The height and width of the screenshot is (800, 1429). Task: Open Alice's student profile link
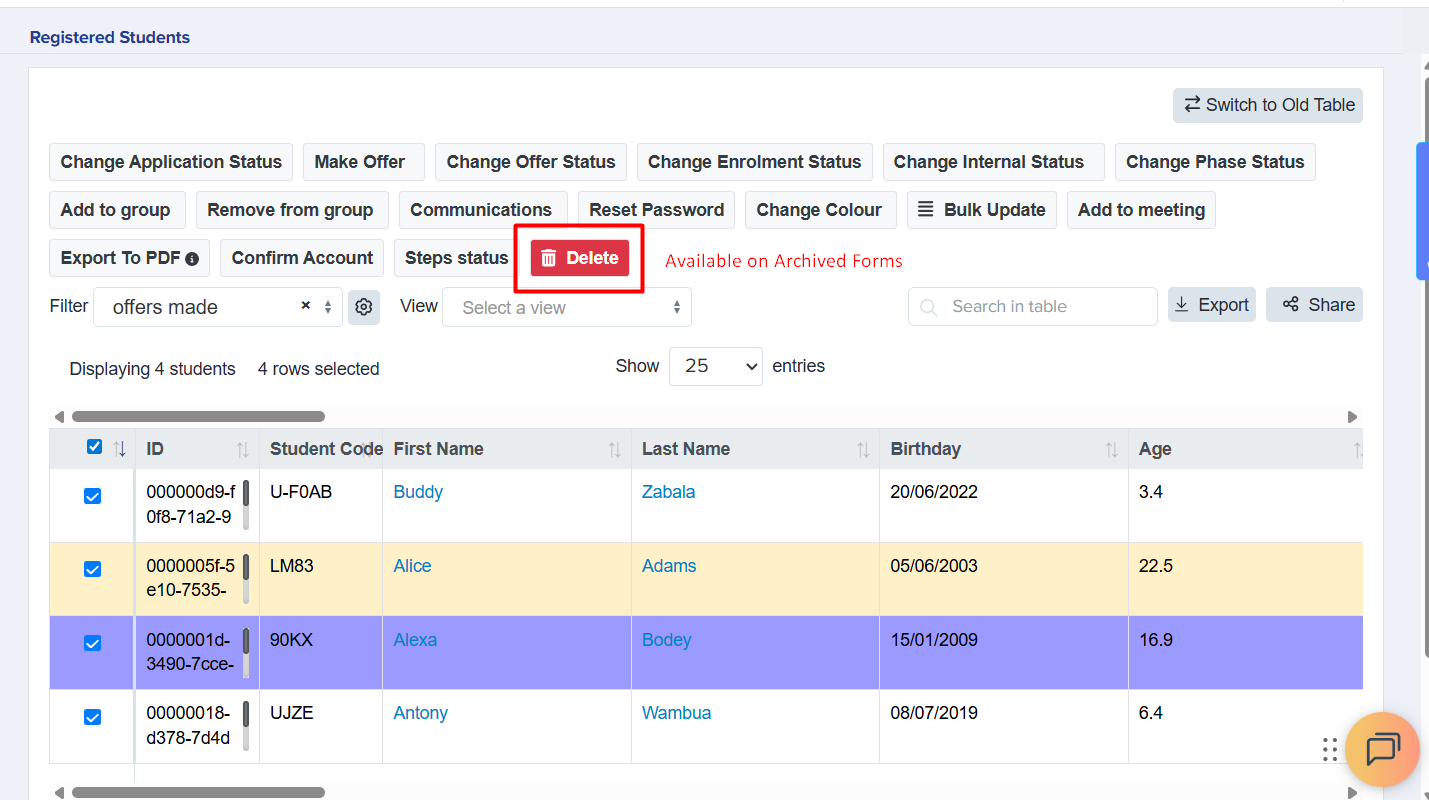tap(412, 566)
